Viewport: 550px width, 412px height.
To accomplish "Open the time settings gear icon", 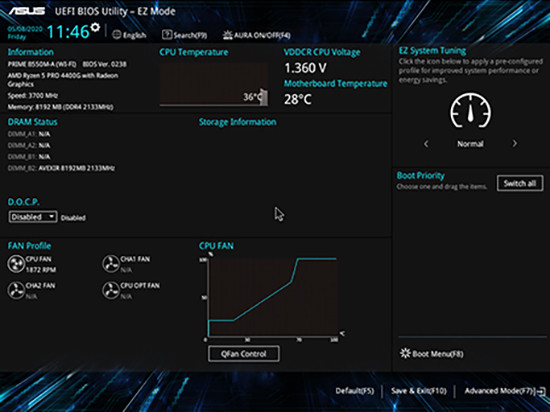I will [95, 27].
